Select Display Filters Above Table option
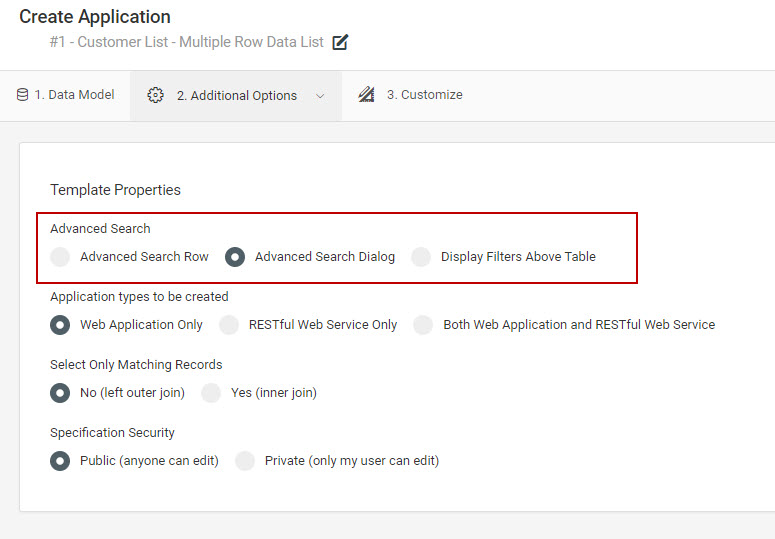 pyautogui.click(x=421, y=257)
